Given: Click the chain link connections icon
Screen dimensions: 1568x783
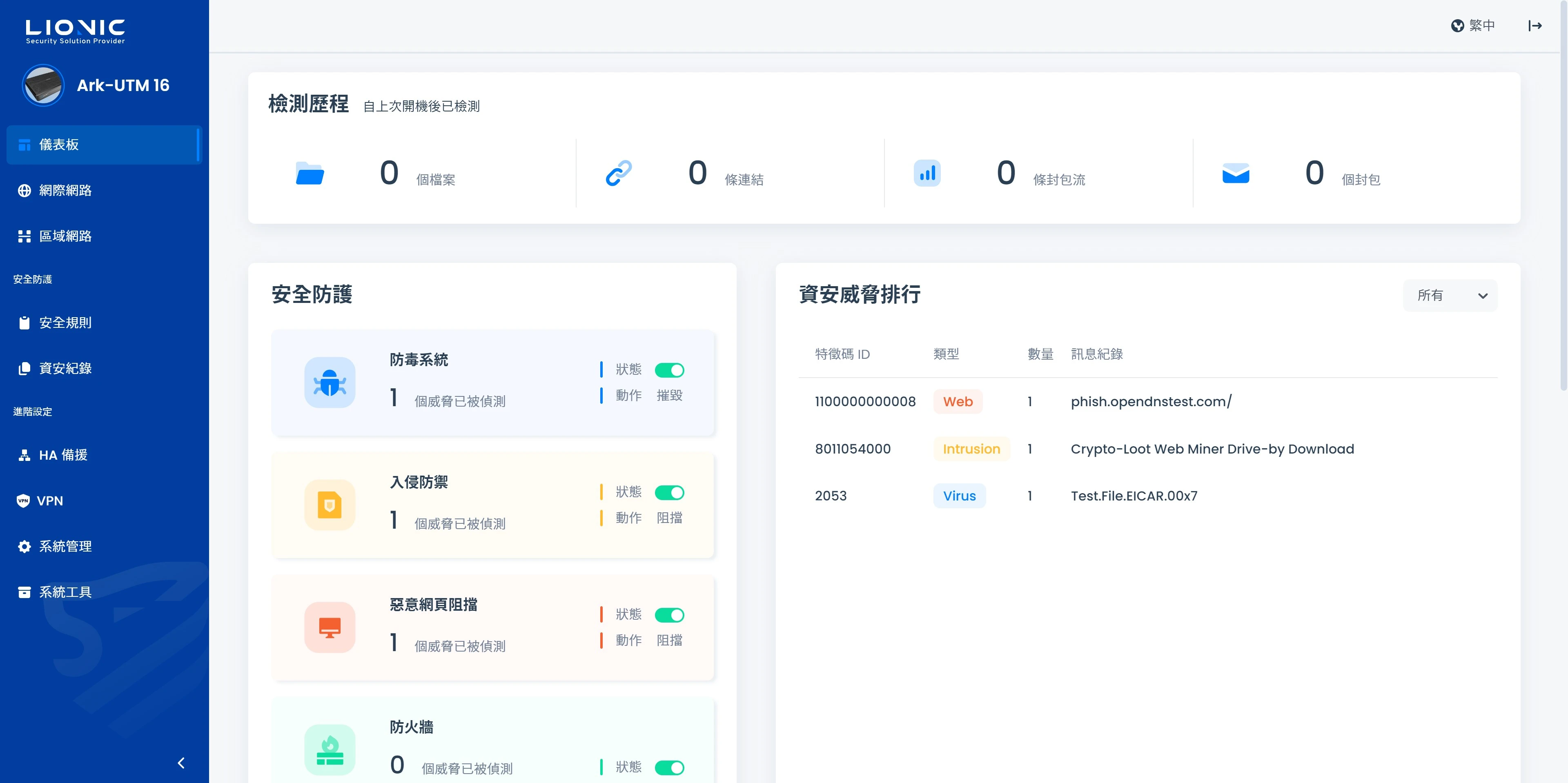Looking at the screenshot, I should pyautogui.click(x=619, y=174).
